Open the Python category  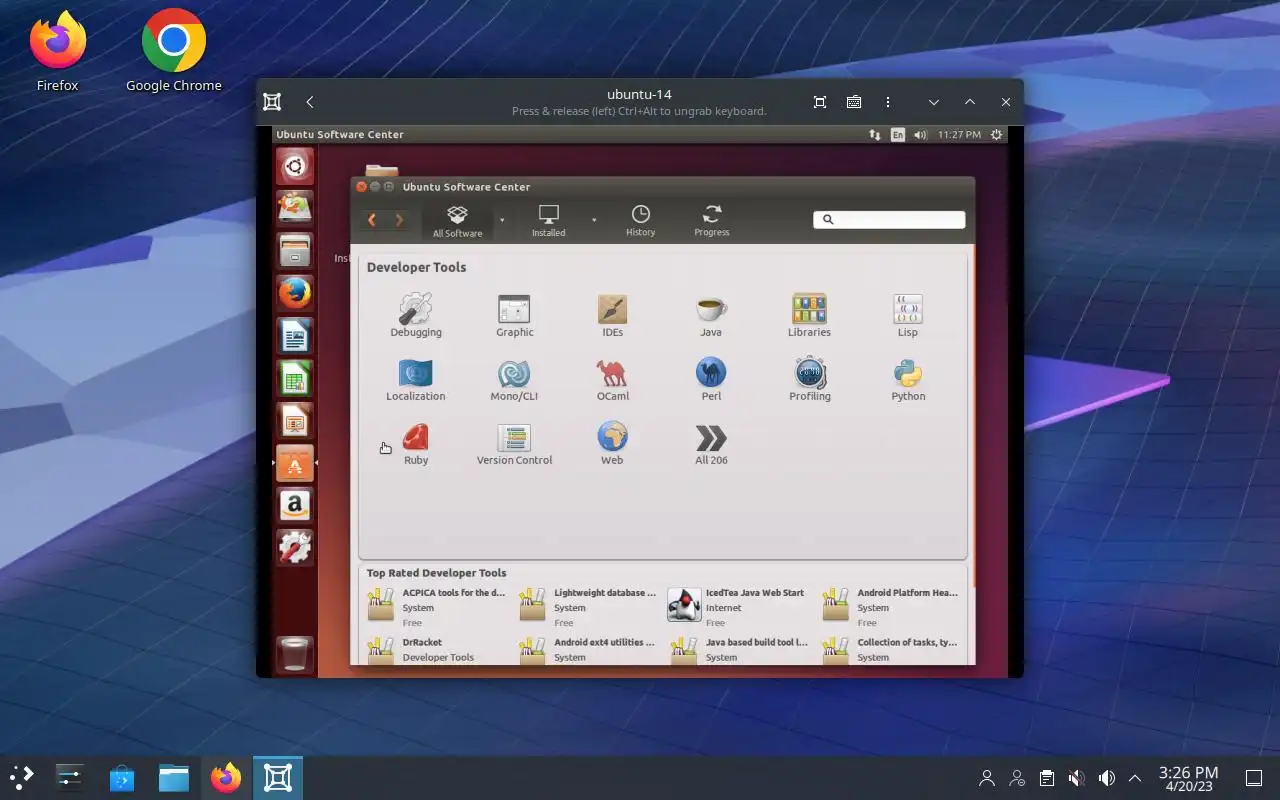(908, 379)
